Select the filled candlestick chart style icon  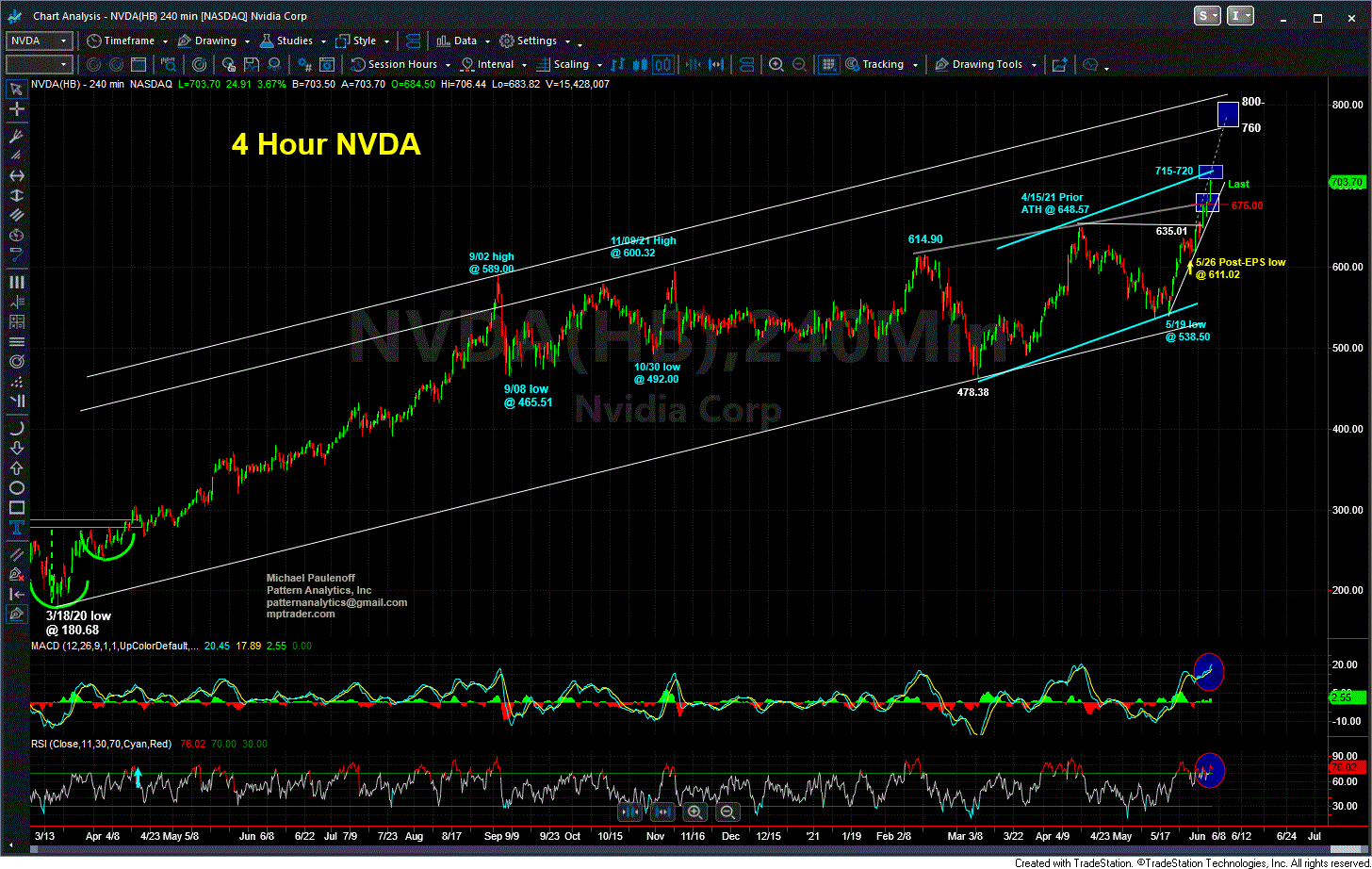(x=640, y=64)
